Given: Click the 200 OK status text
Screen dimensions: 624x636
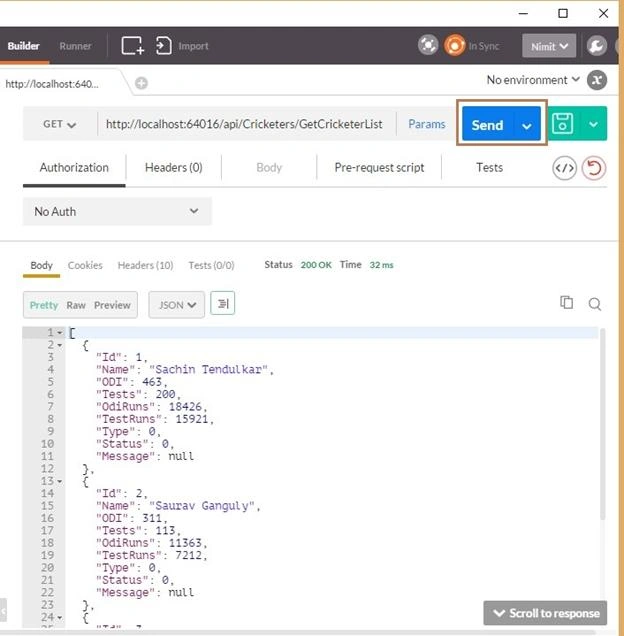Looking at the screenshot, I should click(316, 265).
